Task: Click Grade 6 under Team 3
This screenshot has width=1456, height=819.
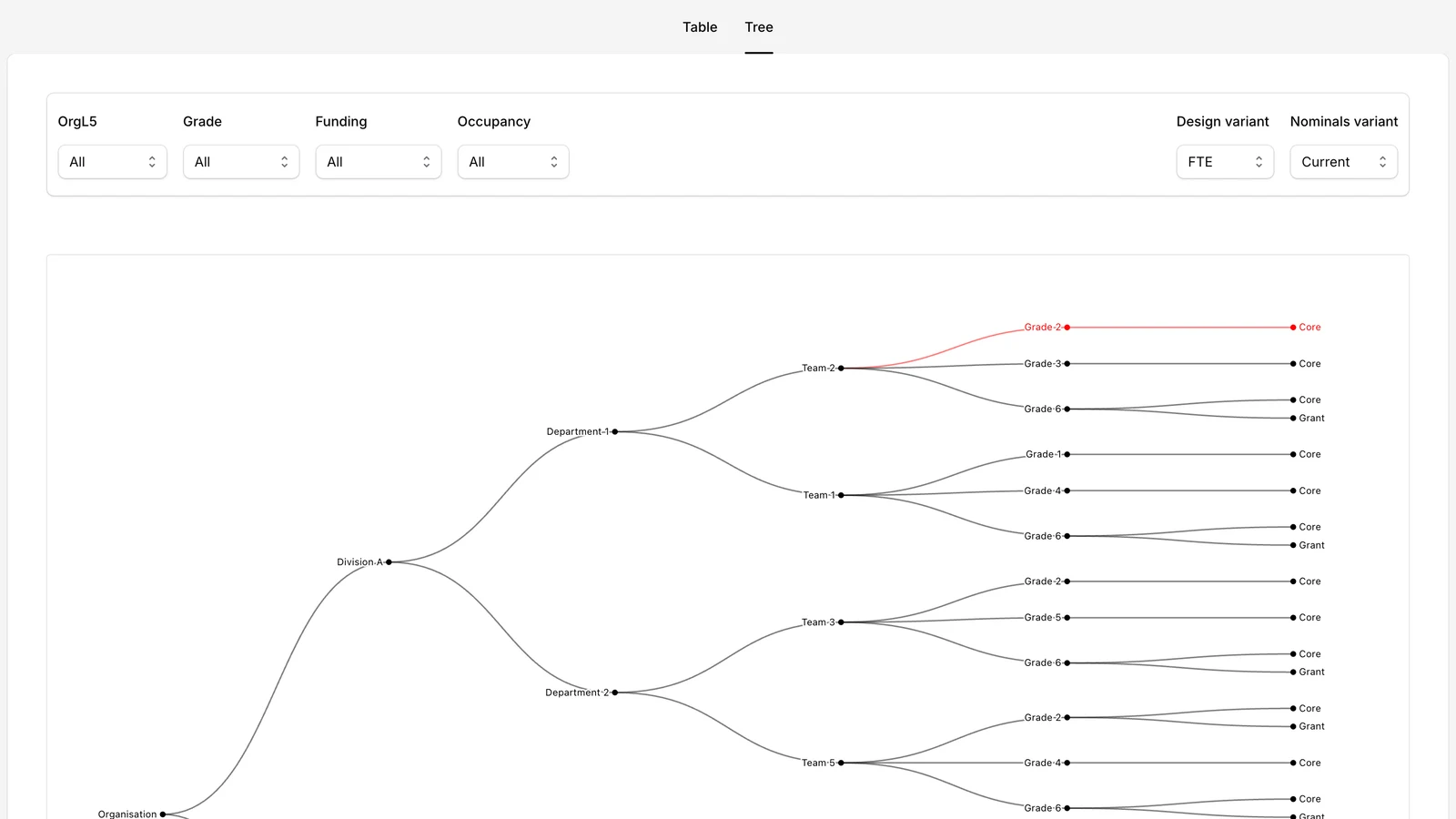Action: click(x=1067, y=663)
